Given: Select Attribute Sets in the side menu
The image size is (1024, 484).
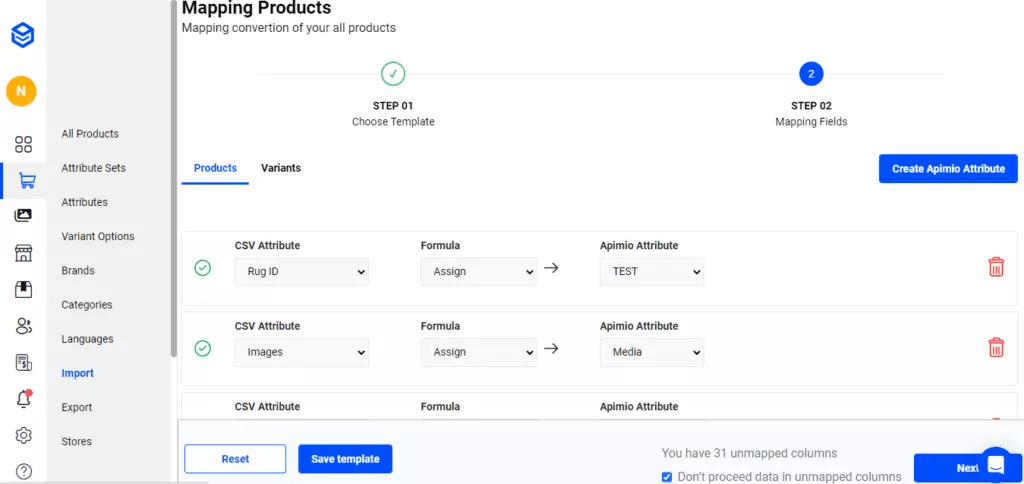Looking at the screenshot, I should 93,168.
